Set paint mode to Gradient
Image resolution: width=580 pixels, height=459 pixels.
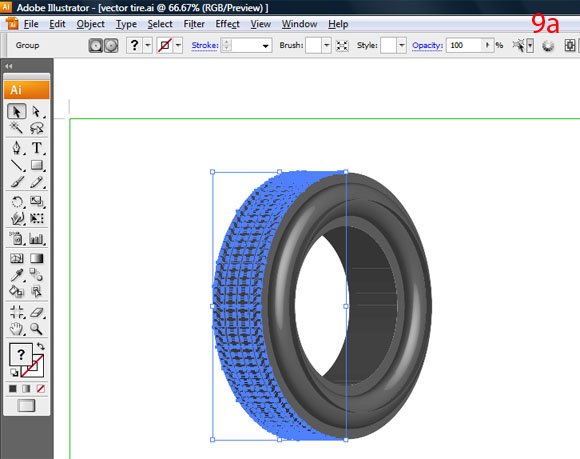click(26, 389)
